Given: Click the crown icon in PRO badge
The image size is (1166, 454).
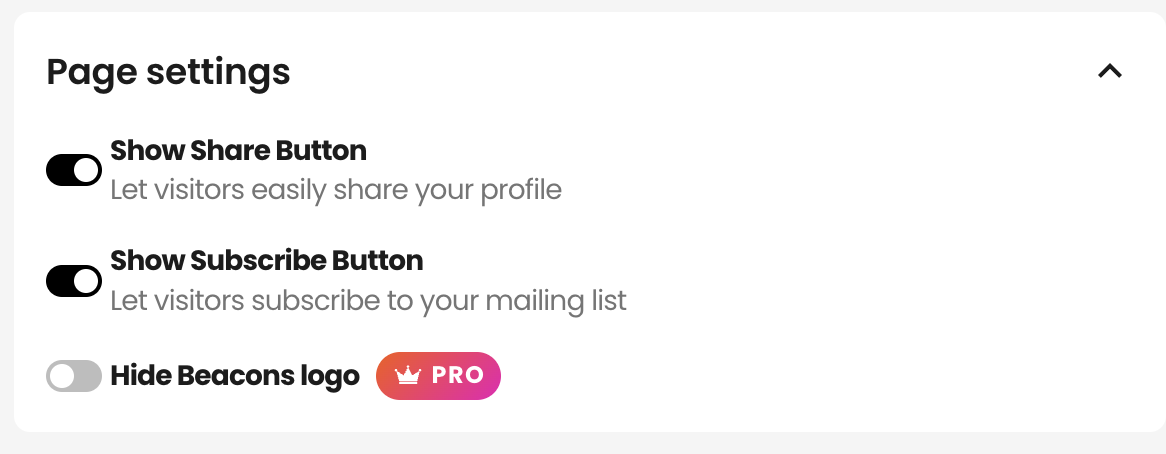Looking at the screenshot, I should (408, 376).
